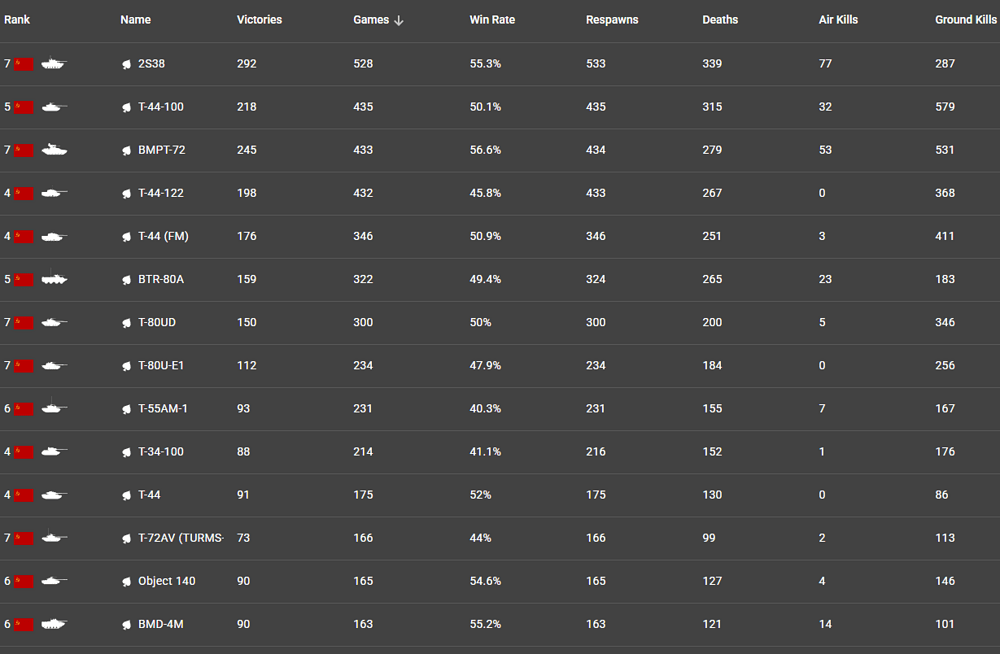Click the 2S38 vehicle silhouette icon
Image resolution: width=1000 pixels, height=654 pixels.
pos(54,64)
